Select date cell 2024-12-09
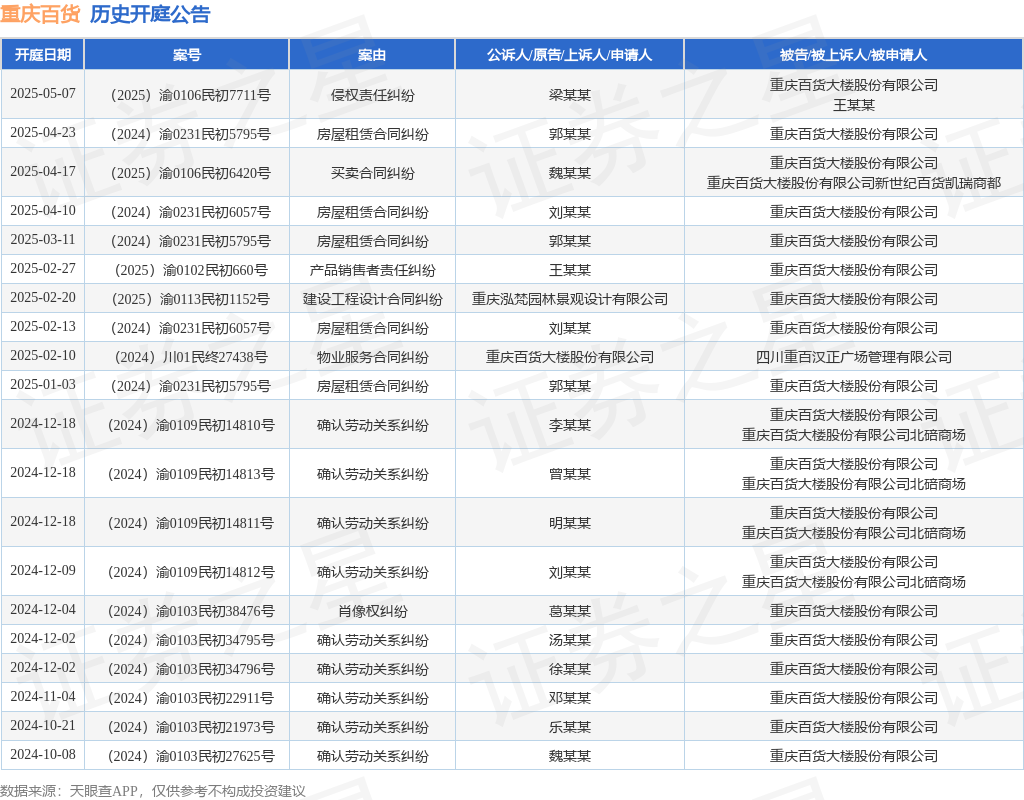 [x=42, y=570]
